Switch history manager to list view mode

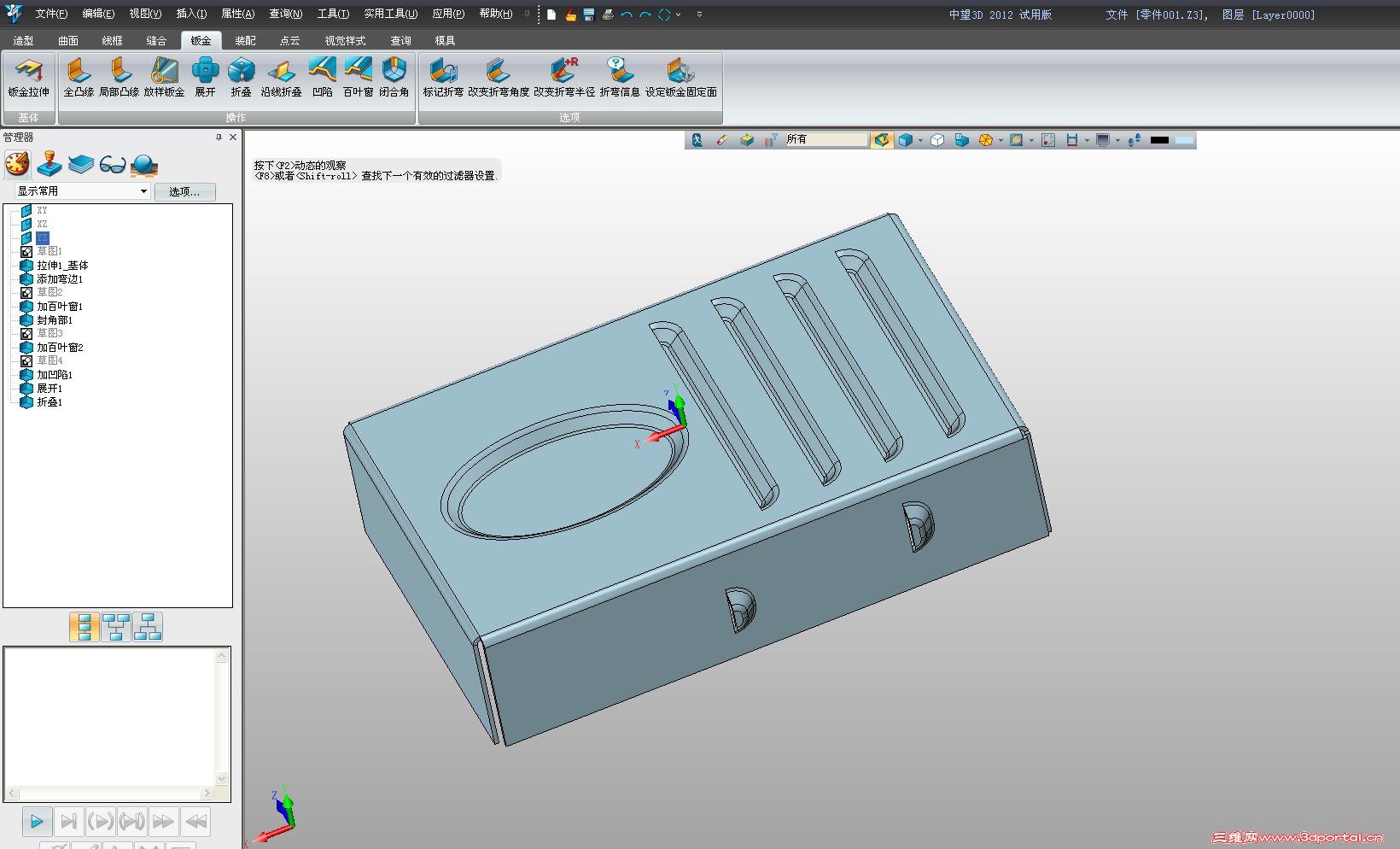pyautogui.click(x=84, y=627)
